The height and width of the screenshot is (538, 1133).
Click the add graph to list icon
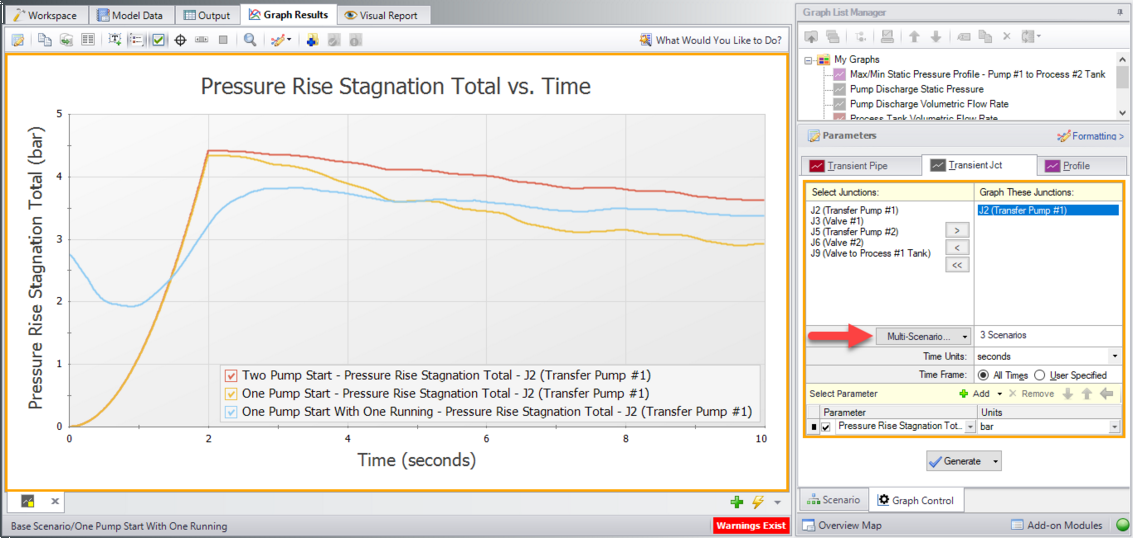(312, 40)
